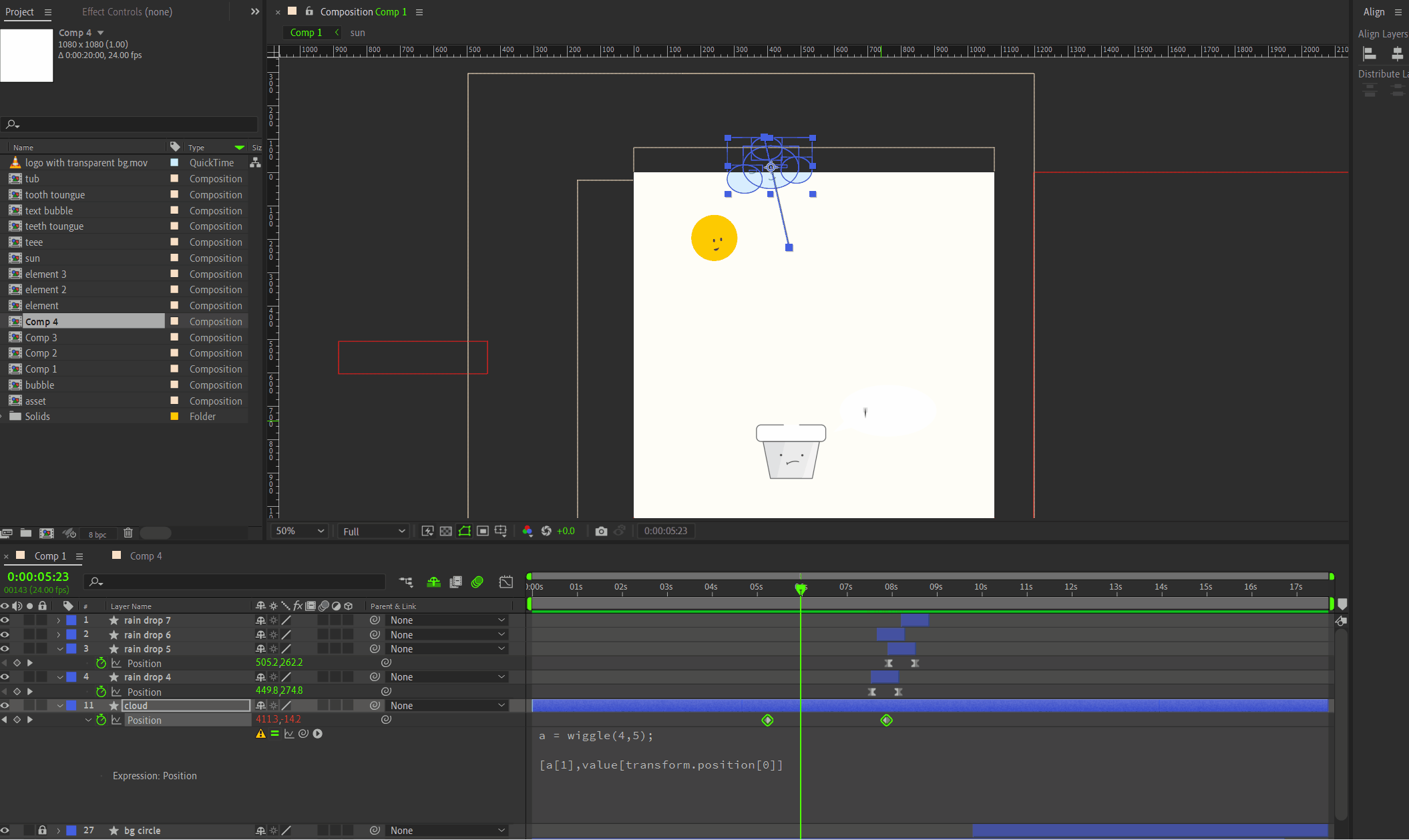Toggle transparency grid in viewer
Image resolution: width=1409 pixels, height=840 pixels.
point(446,531)
